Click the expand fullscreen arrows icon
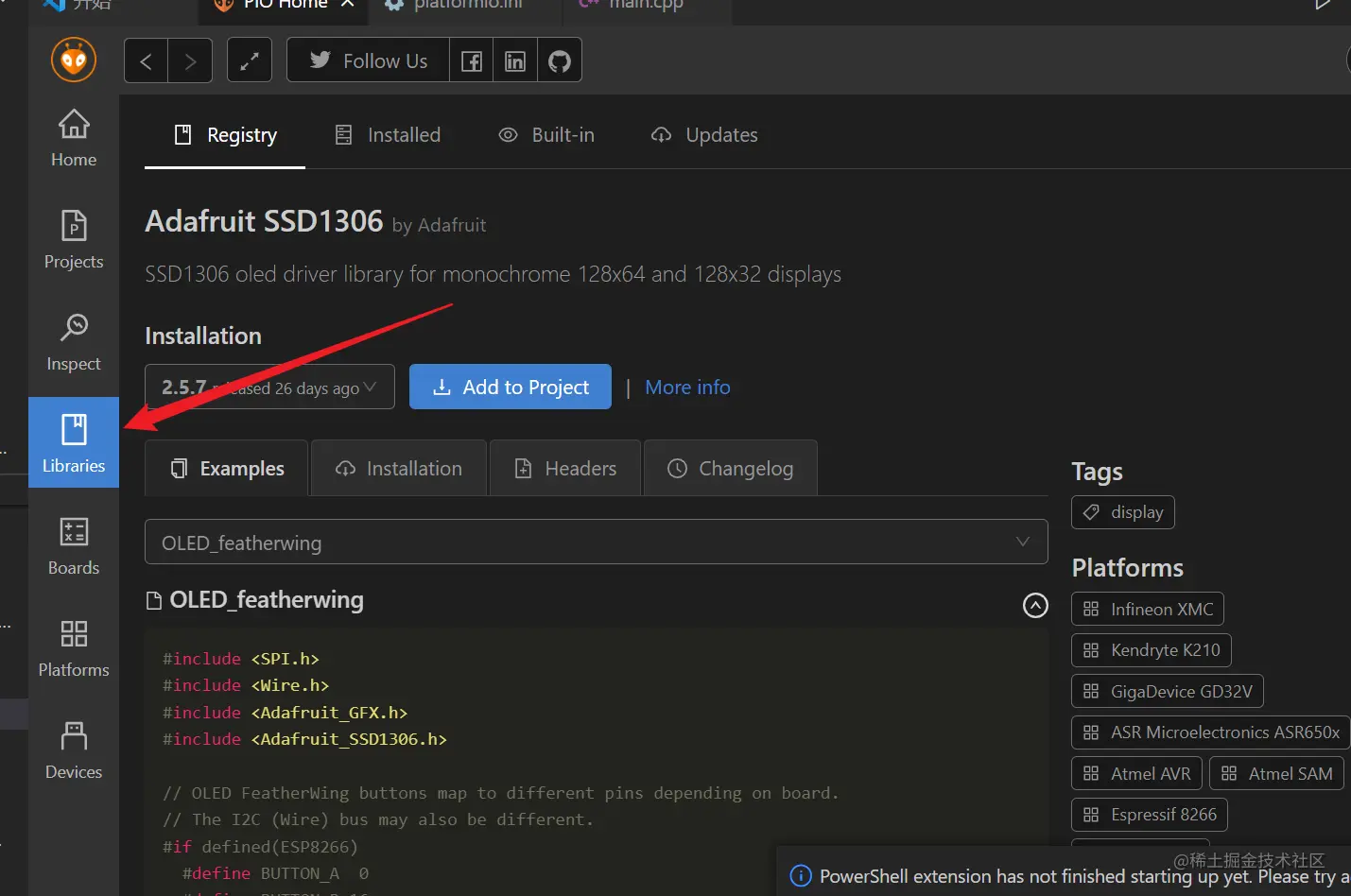The width and height of the screenshot is (1351, 896). pos(250,60)
